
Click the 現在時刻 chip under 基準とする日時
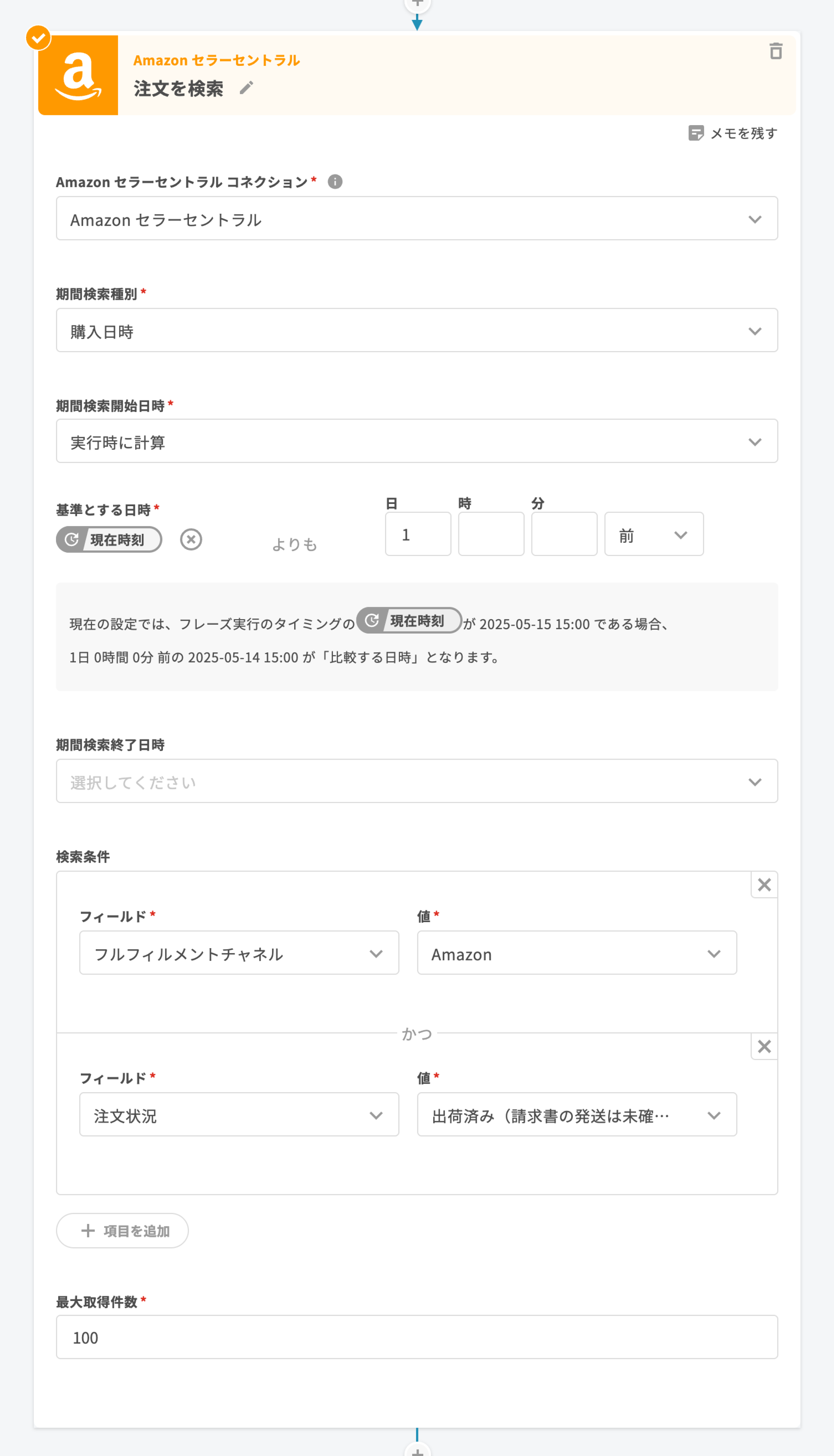[x=109, y=539]
